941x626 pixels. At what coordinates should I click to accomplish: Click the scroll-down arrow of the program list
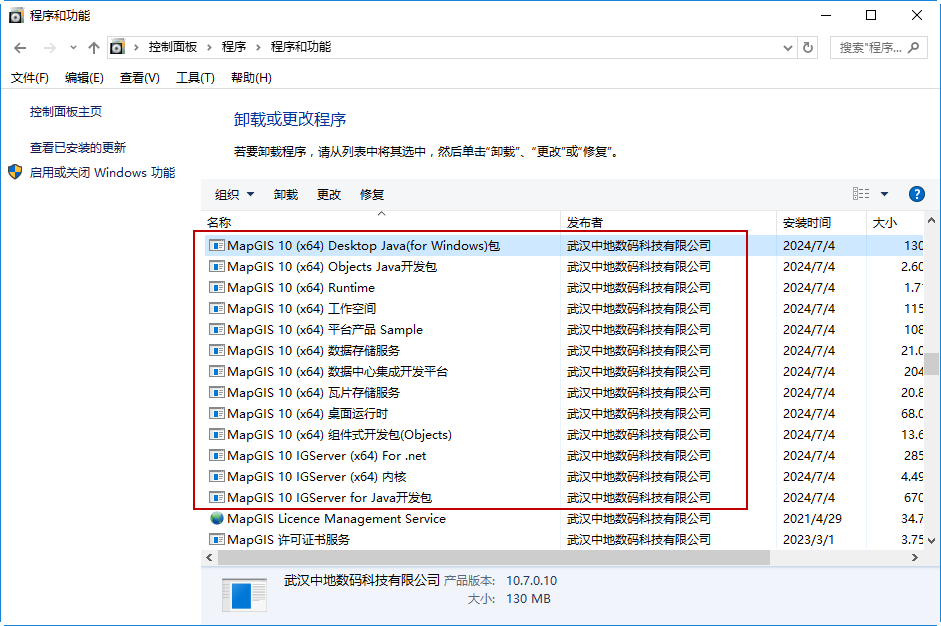931,540
